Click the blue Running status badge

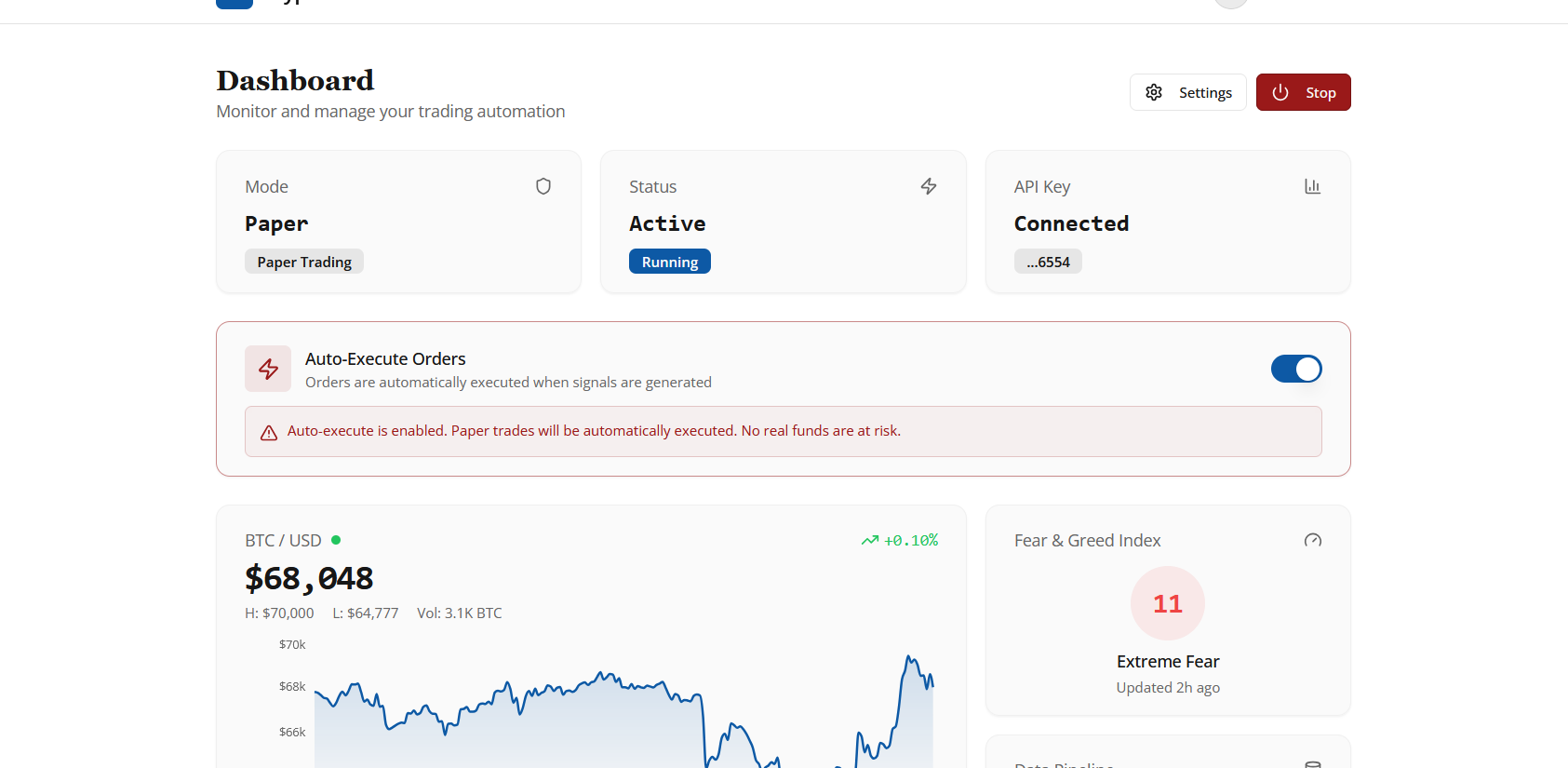pos(669,262)
